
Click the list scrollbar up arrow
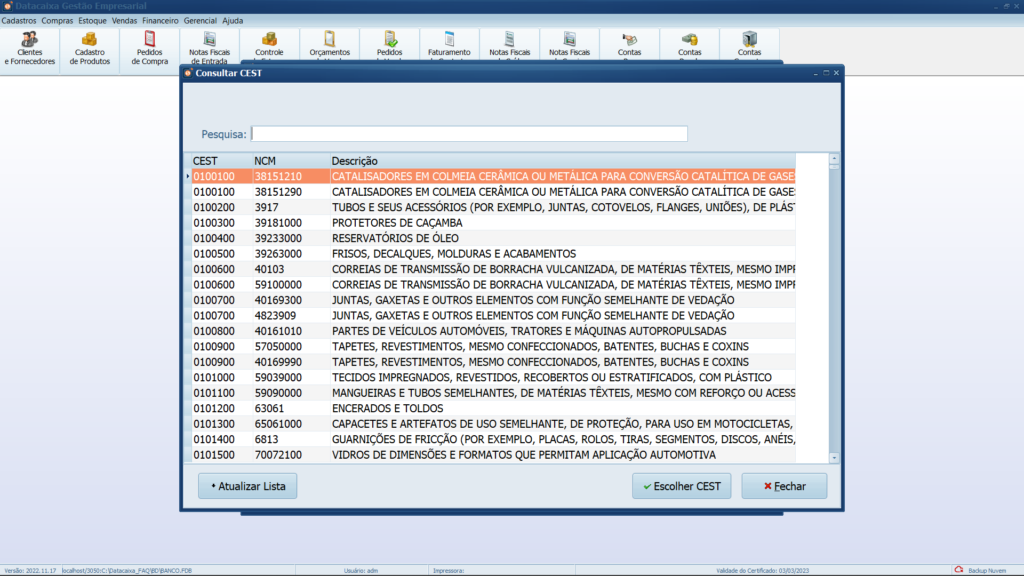coord(834,159)
